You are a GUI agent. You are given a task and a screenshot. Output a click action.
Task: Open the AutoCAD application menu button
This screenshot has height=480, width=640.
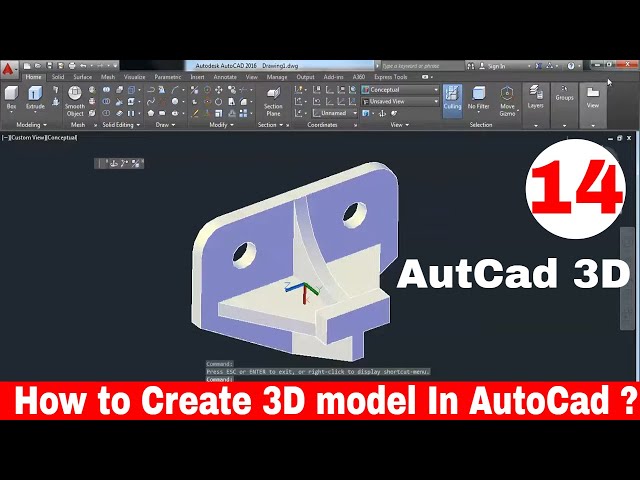[9, 69]
